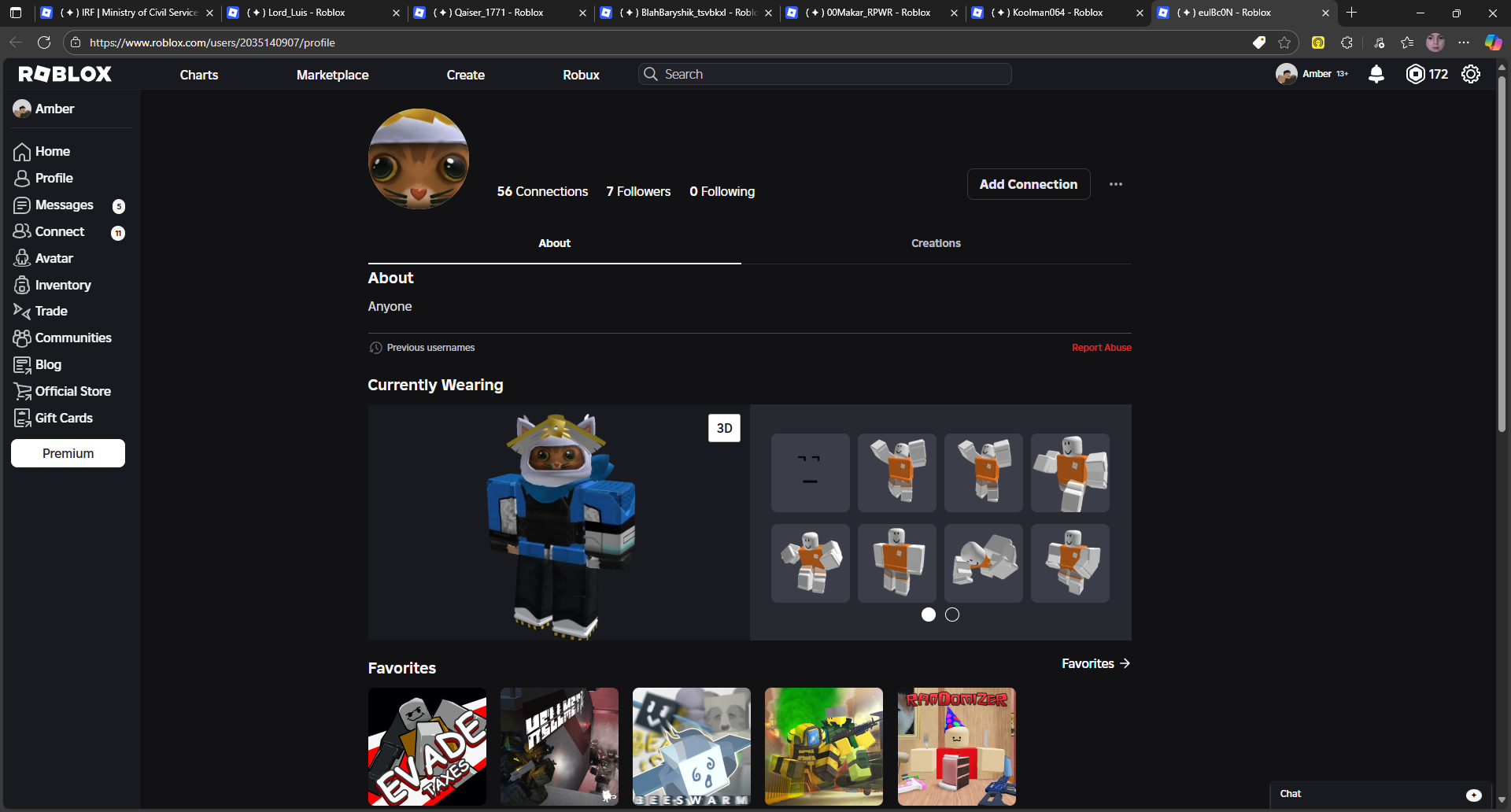Switch to Qaiser_1771 browser tab
The width and height of the screenshot is (1511, 812).
tap(499, 13)
